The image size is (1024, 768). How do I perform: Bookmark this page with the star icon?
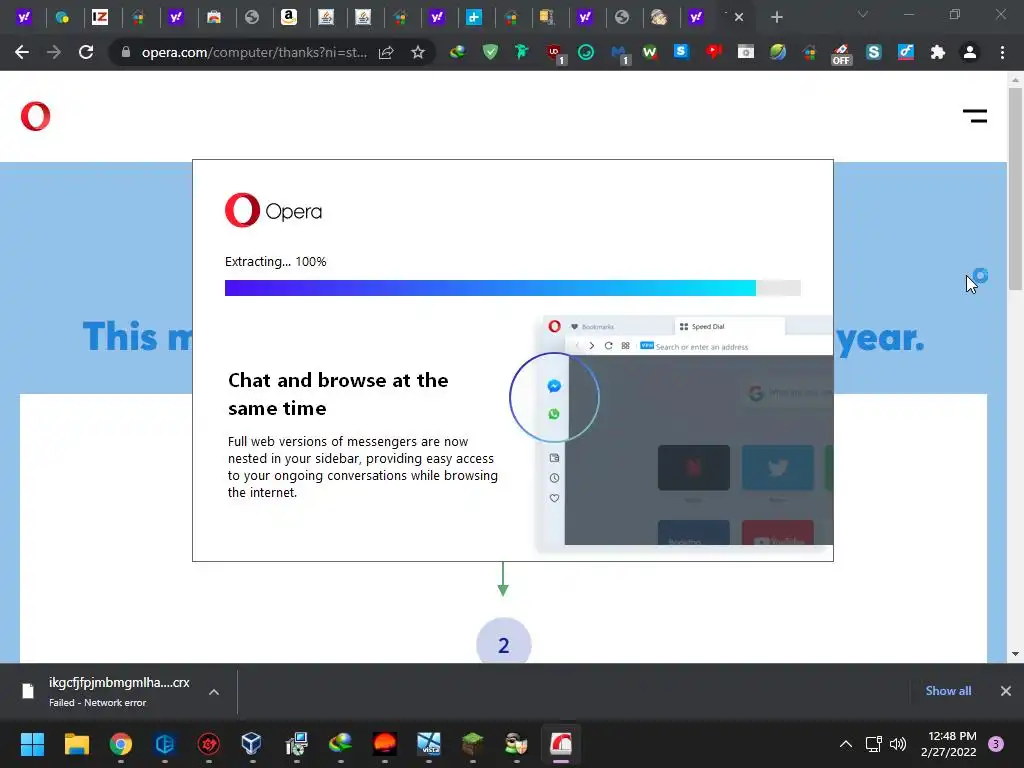pyautogui.click(x=418, y=52)
